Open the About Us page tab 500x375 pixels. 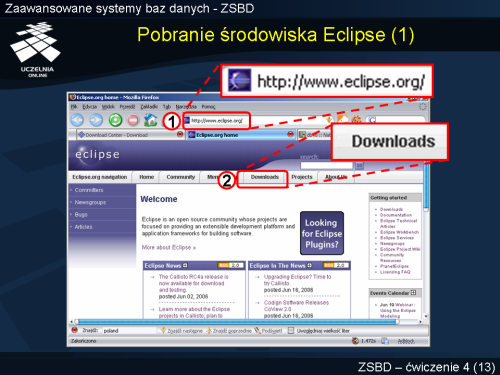pos(336,177)
